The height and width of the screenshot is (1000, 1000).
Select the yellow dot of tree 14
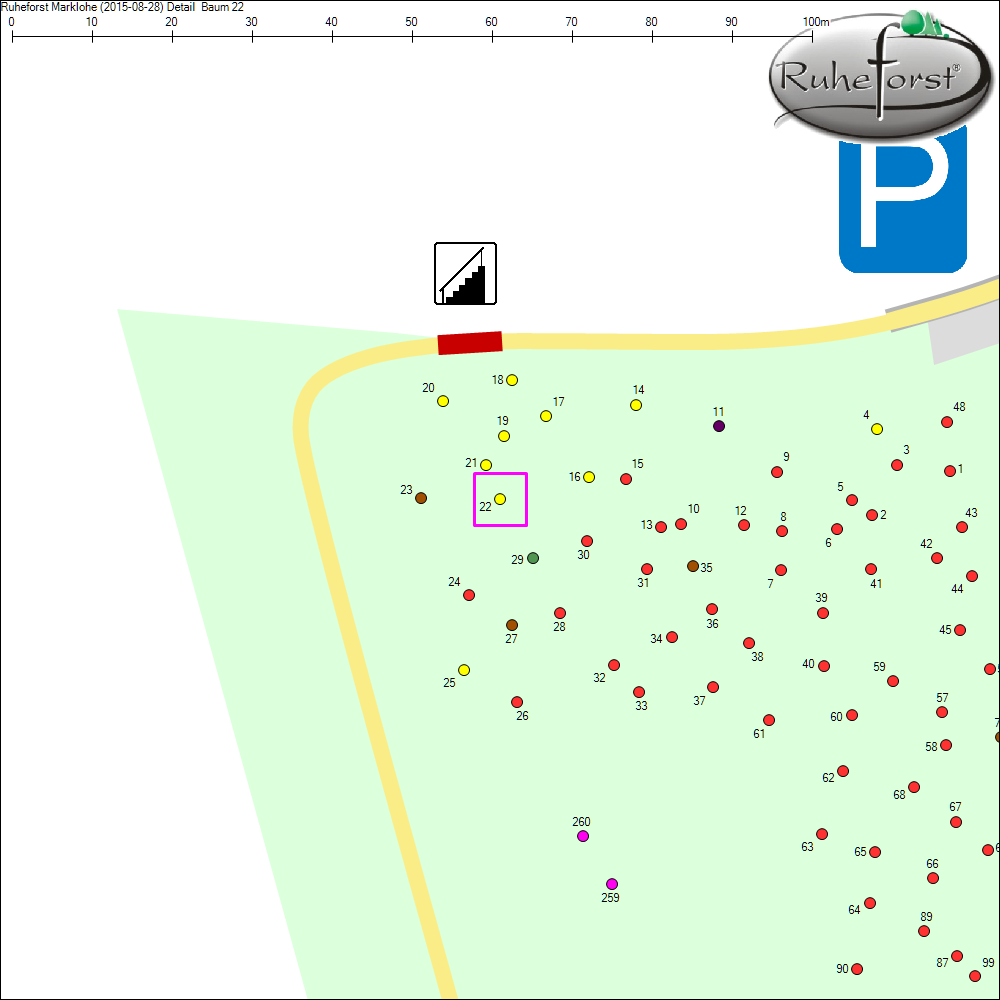click(x=636, y=405)
